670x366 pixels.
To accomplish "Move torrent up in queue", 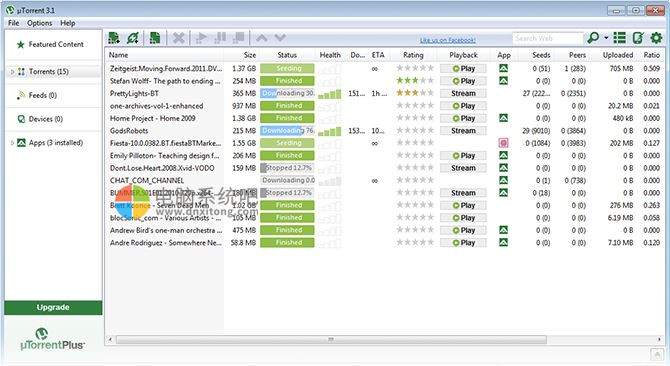I will [x=262, y=38].
